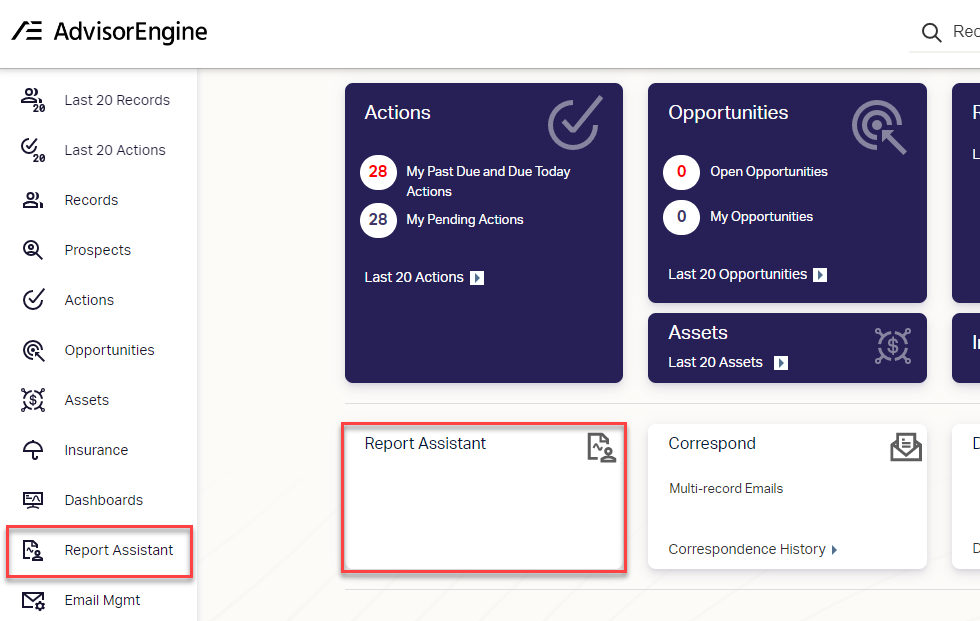The width and height of the screenshot is (980, 621).
Task: Click the Assets card heading
Action: pyautogui.click(x=698, y=332)
